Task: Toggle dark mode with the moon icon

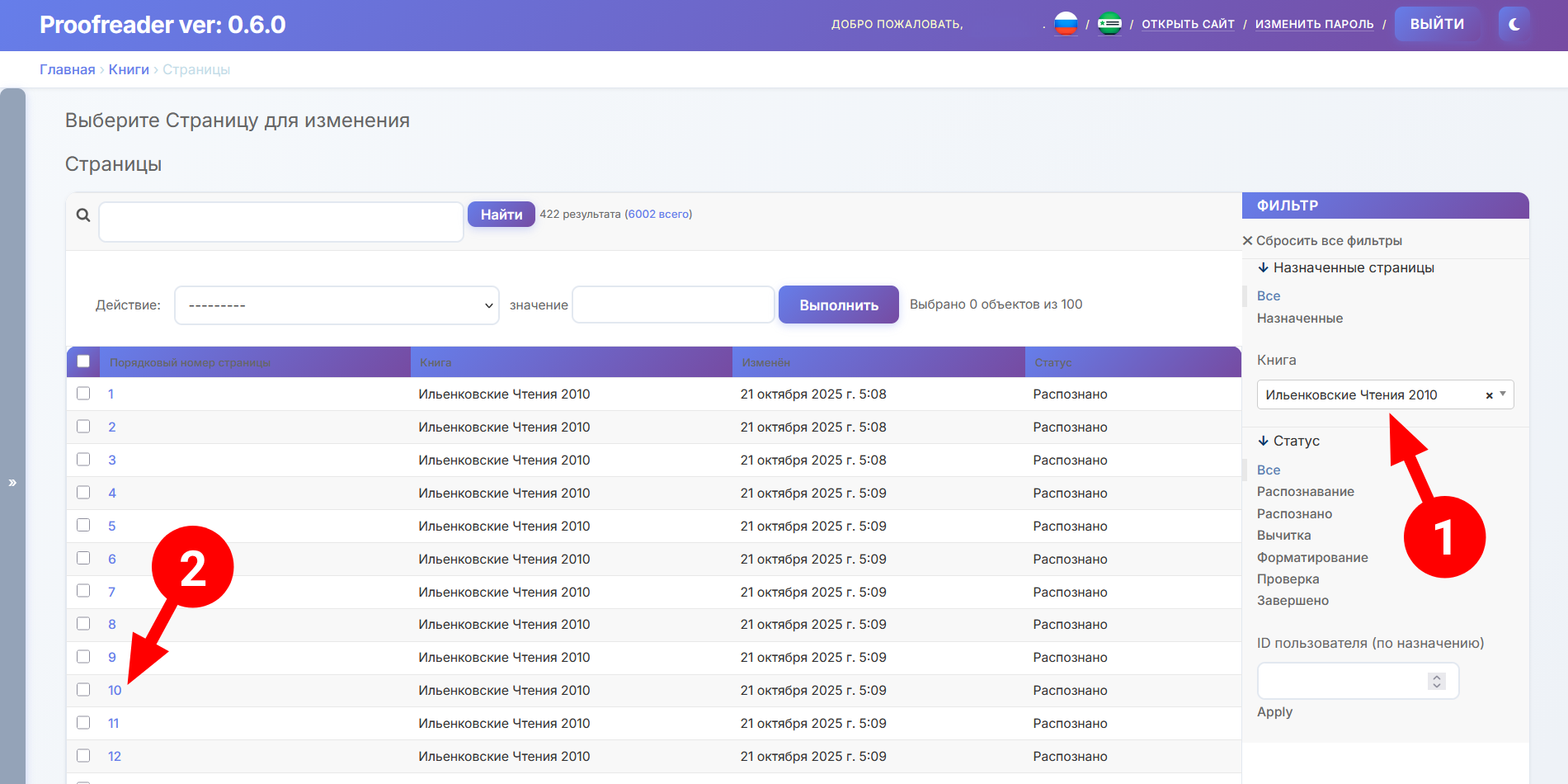Action: point(1514,24)
